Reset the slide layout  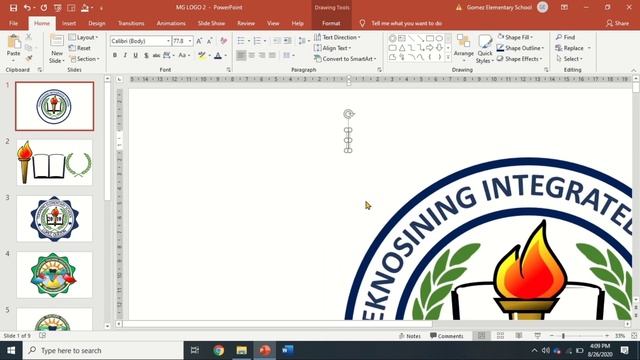(80, 48)
